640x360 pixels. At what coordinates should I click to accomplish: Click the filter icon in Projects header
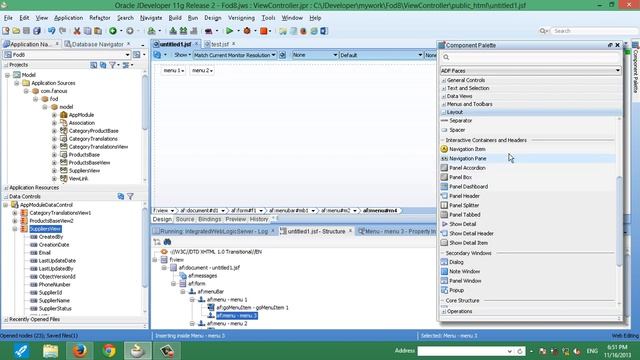[x=112, y=65]
